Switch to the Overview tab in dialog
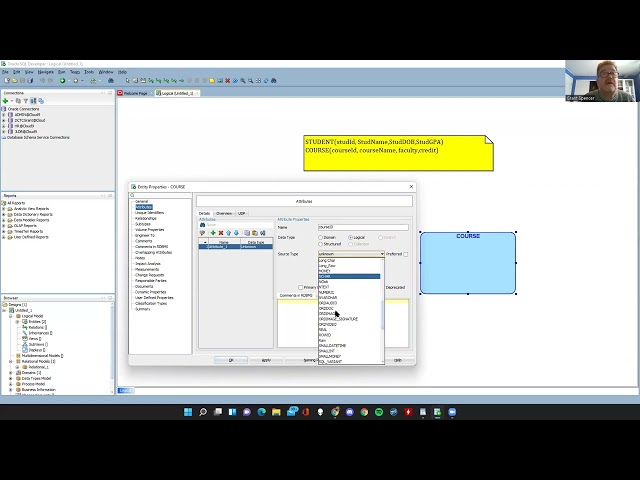Image resolution: width=640 pixels, height=480 pixels. coord(224,213)
